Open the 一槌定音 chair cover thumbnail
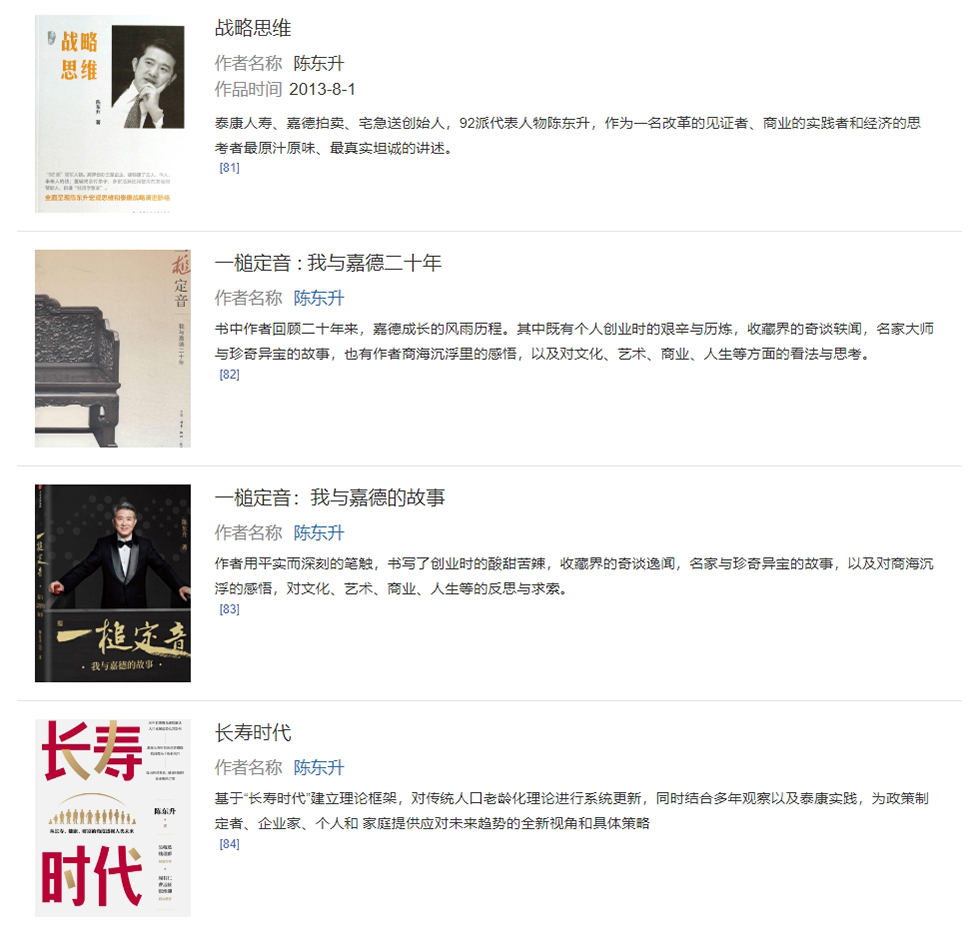 click(x=112, y=348)
